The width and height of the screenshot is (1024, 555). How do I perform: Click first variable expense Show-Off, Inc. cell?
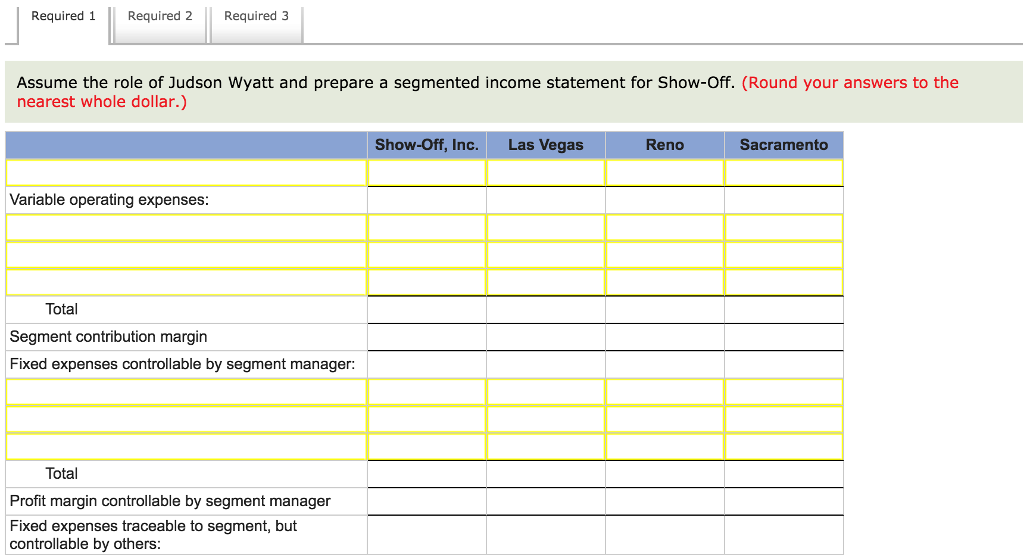point(427,228)
